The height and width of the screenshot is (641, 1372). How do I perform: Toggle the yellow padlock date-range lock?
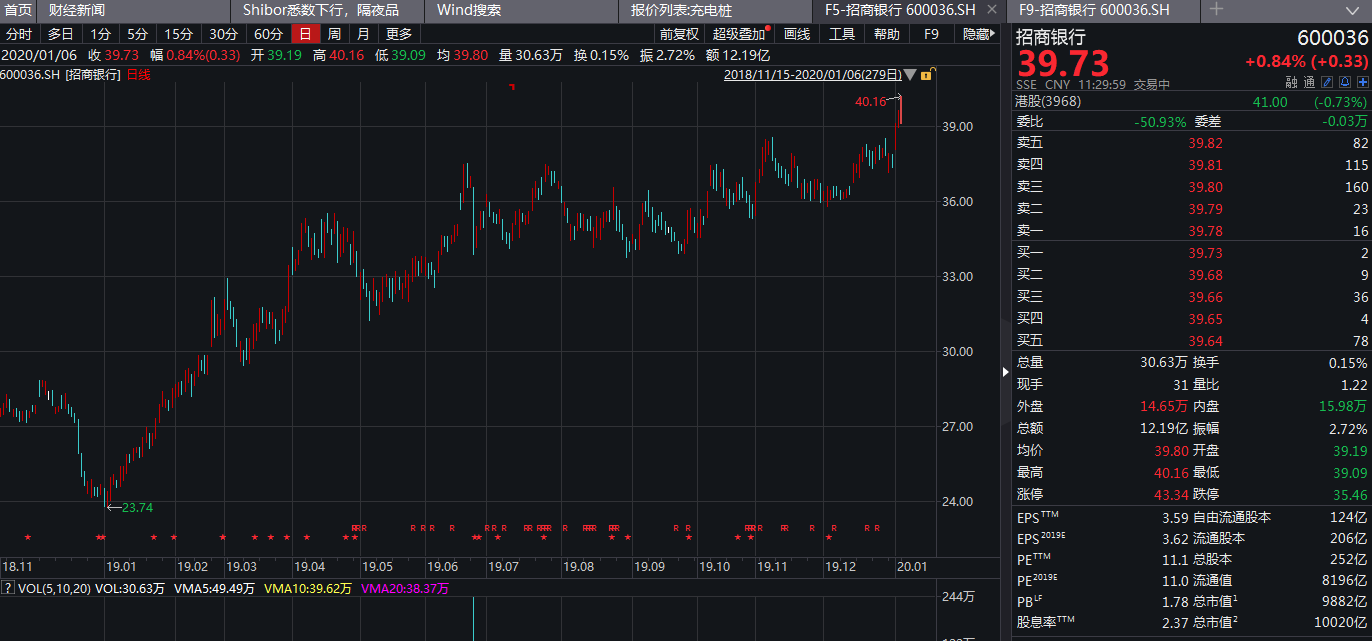pyautogui.click(x=926, y=75)
